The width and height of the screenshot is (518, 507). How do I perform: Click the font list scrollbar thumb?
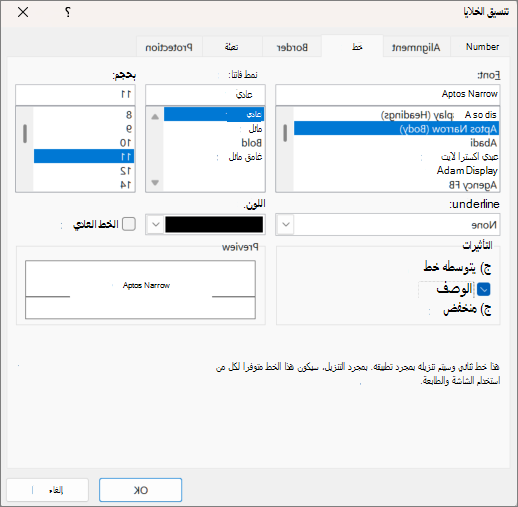pyautogui.click(x=285, y=133)
